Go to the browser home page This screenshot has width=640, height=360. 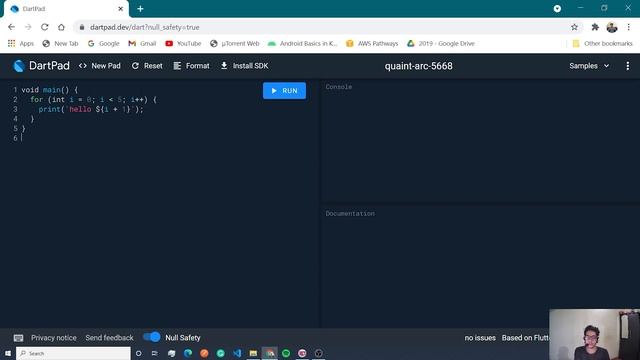[x=61, y=27]
